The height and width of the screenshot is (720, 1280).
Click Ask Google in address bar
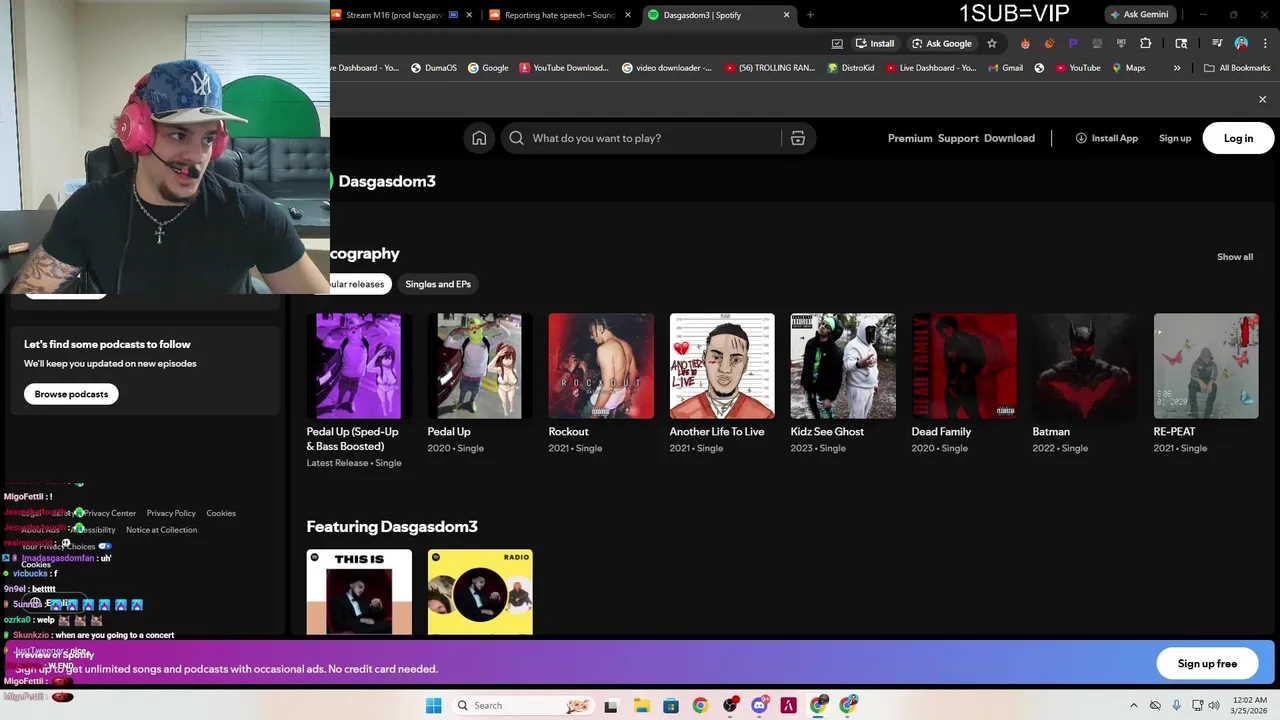(x=941, y=43)
